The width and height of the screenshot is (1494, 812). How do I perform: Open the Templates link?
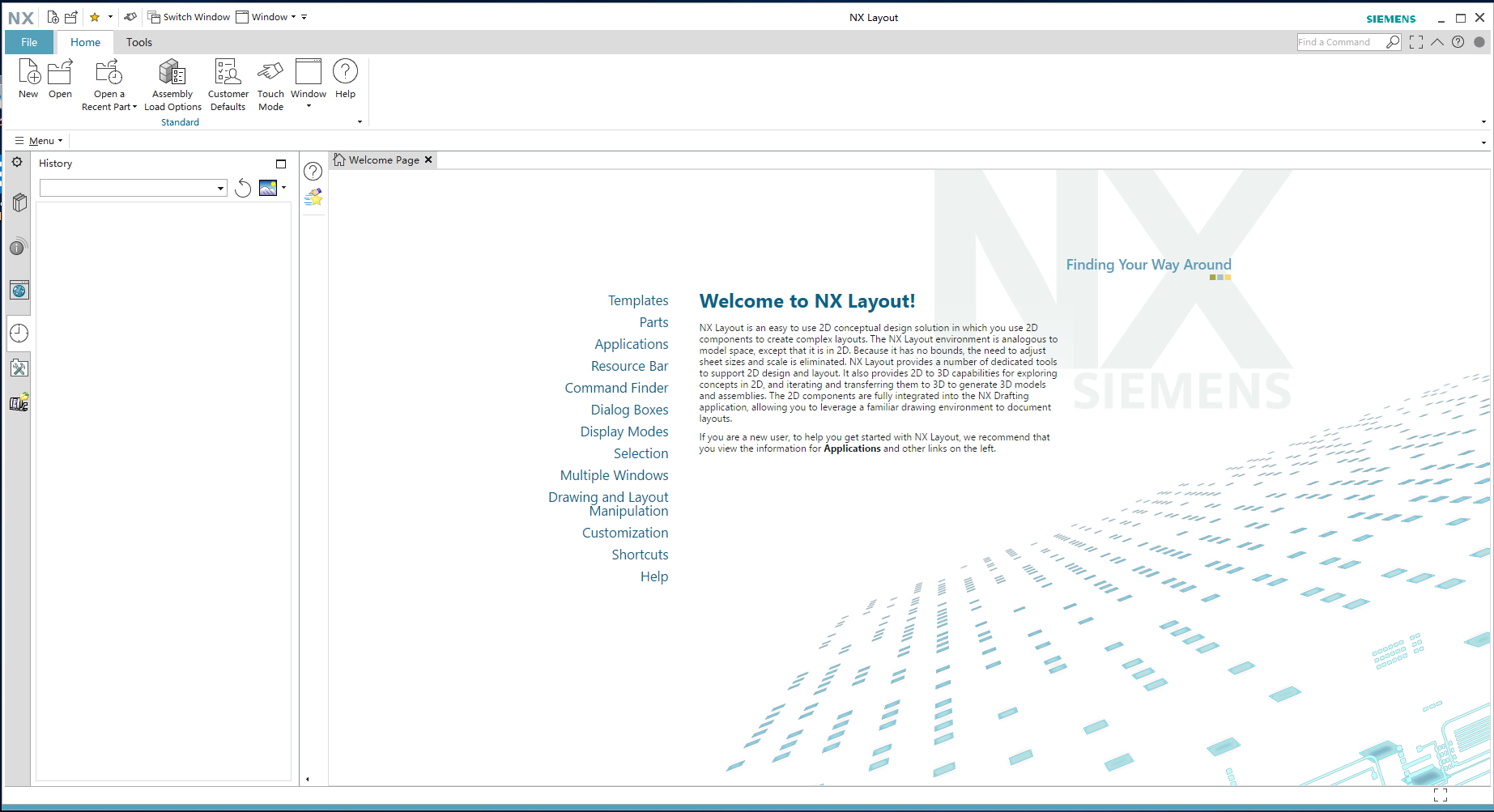click(638, 300)
